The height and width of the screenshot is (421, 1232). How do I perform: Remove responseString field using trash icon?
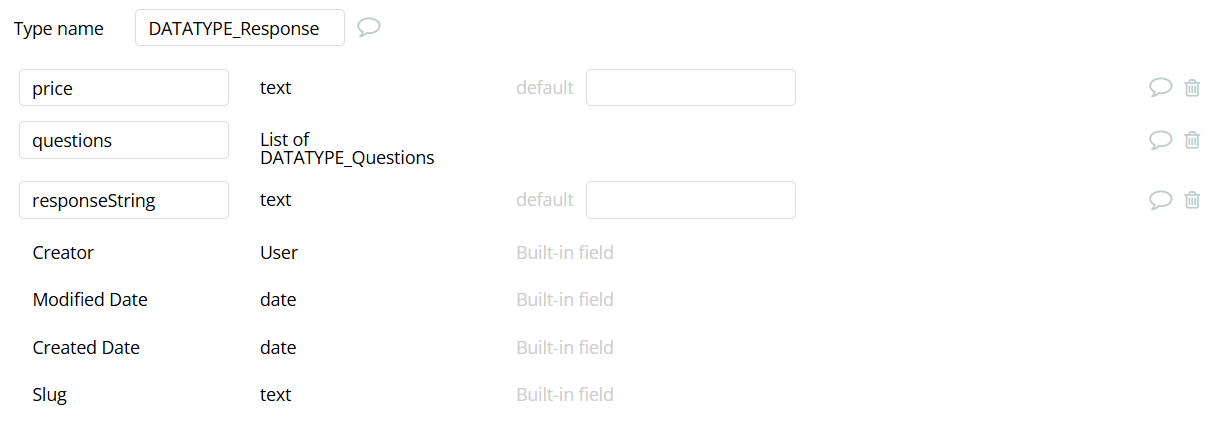[1192, 200]
